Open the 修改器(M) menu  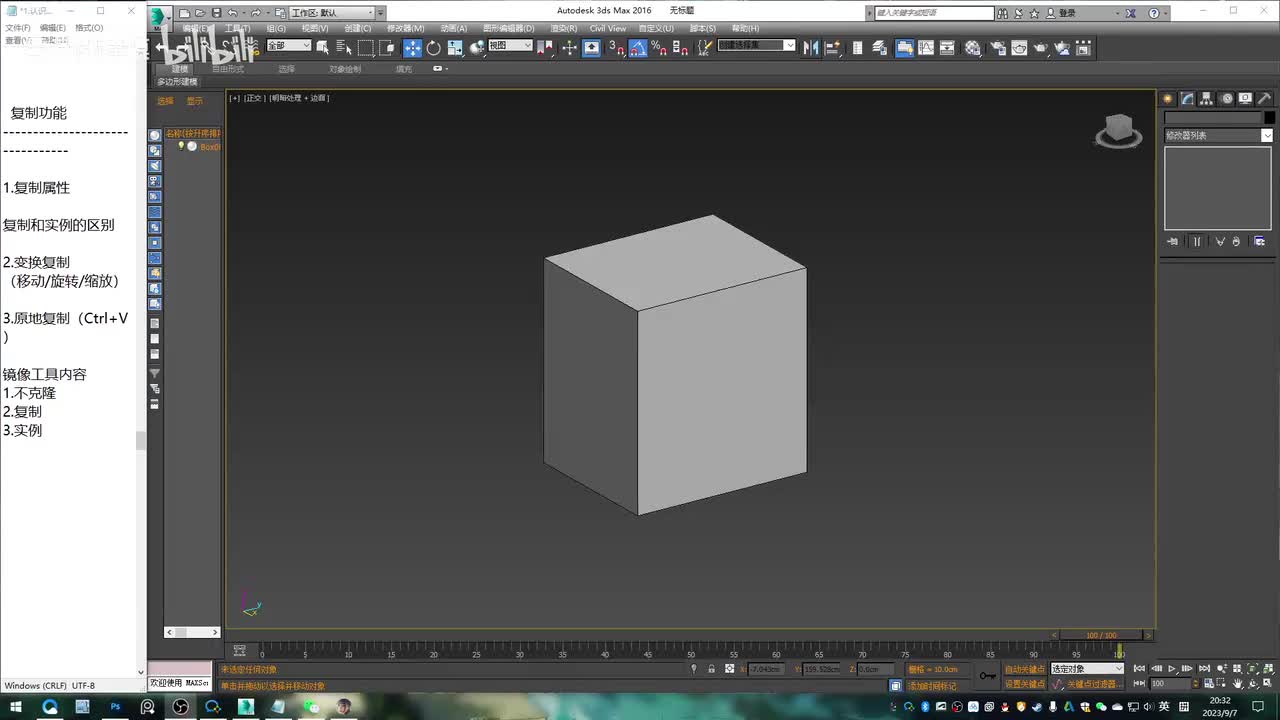(405, 28)
